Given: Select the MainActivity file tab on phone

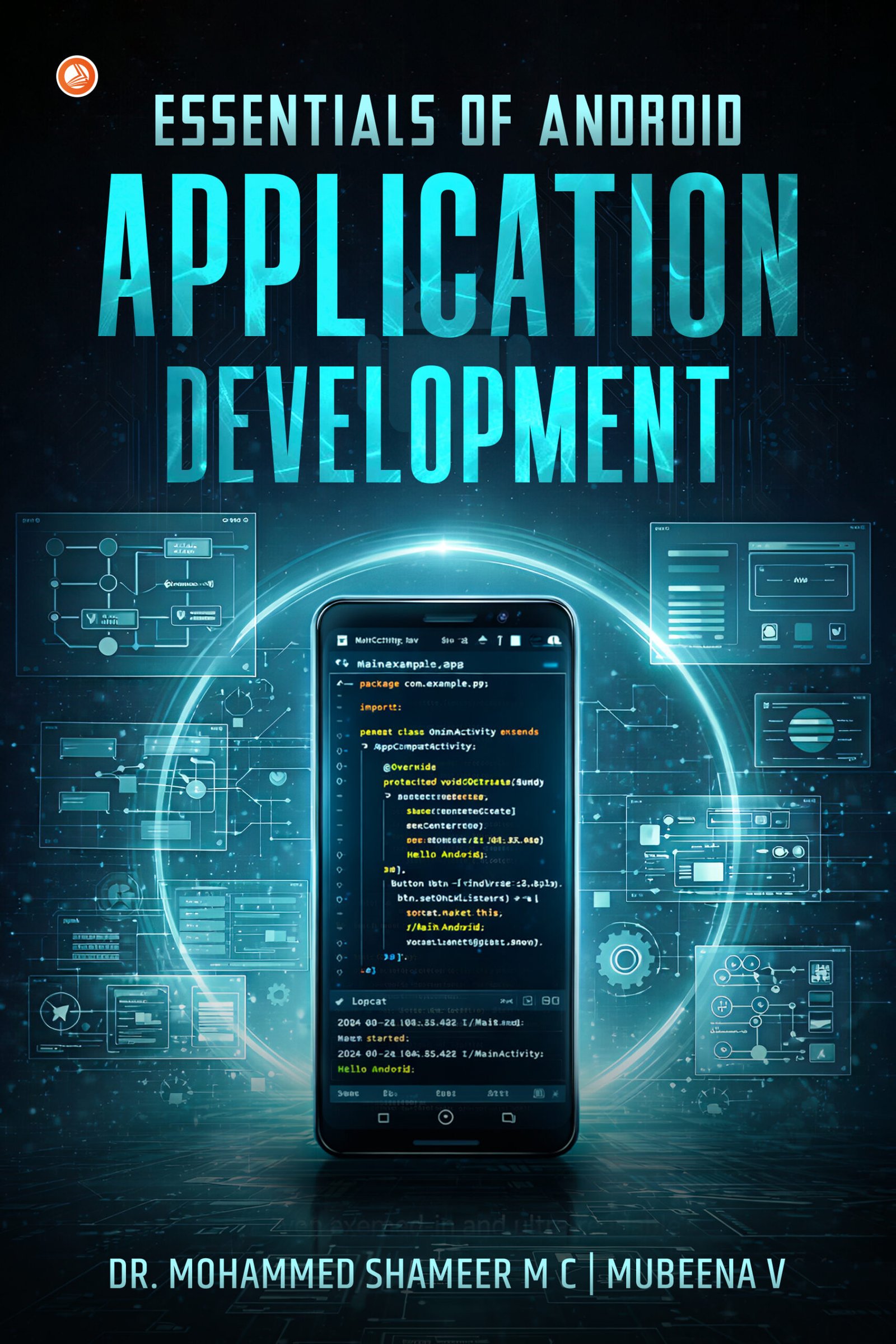Looking at the screenshot, I should [x=386, y=641].
